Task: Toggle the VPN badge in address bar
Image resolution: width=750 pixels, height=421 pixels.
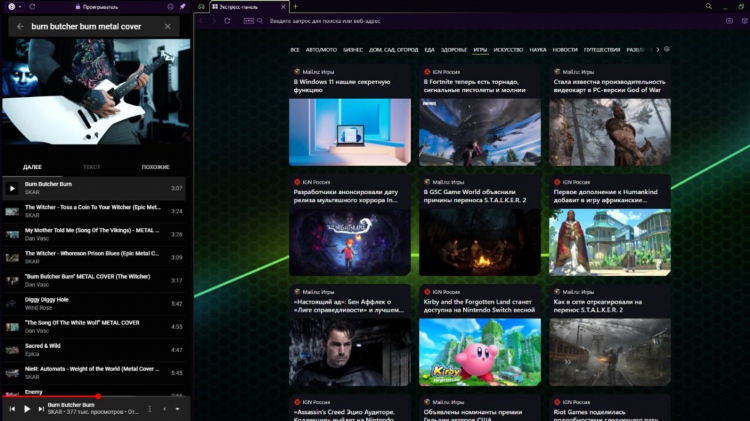Action: [249, 21]
